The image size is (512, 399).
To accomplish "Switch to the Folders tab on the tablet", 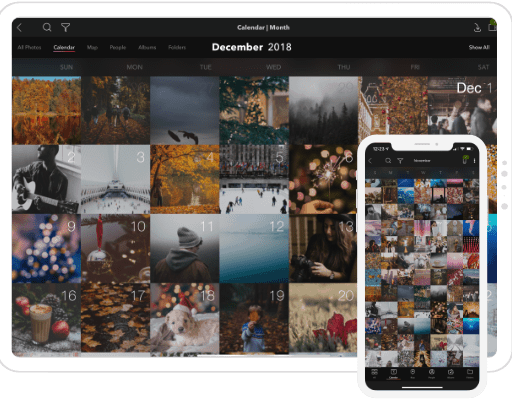I will pyautogui.click(x=177, y=47).
